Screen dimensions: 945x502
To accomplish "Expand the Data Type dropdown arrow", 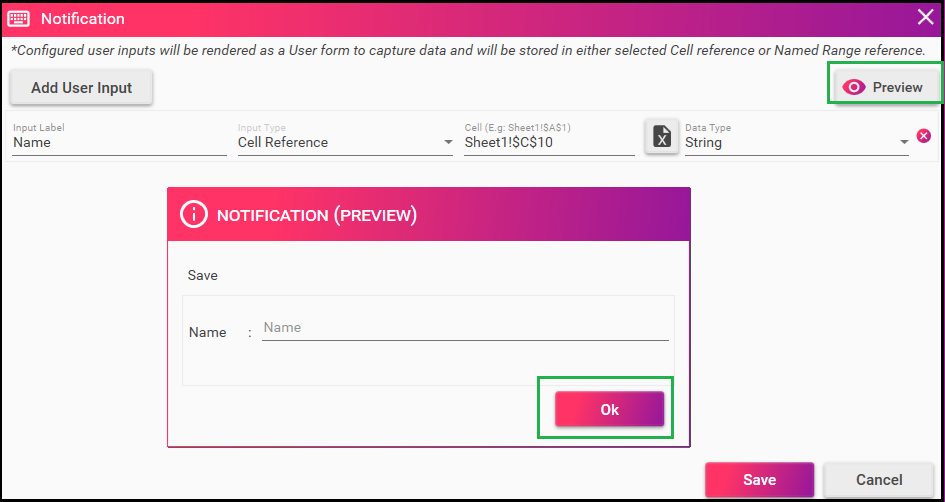I will [x=904, y=143].
